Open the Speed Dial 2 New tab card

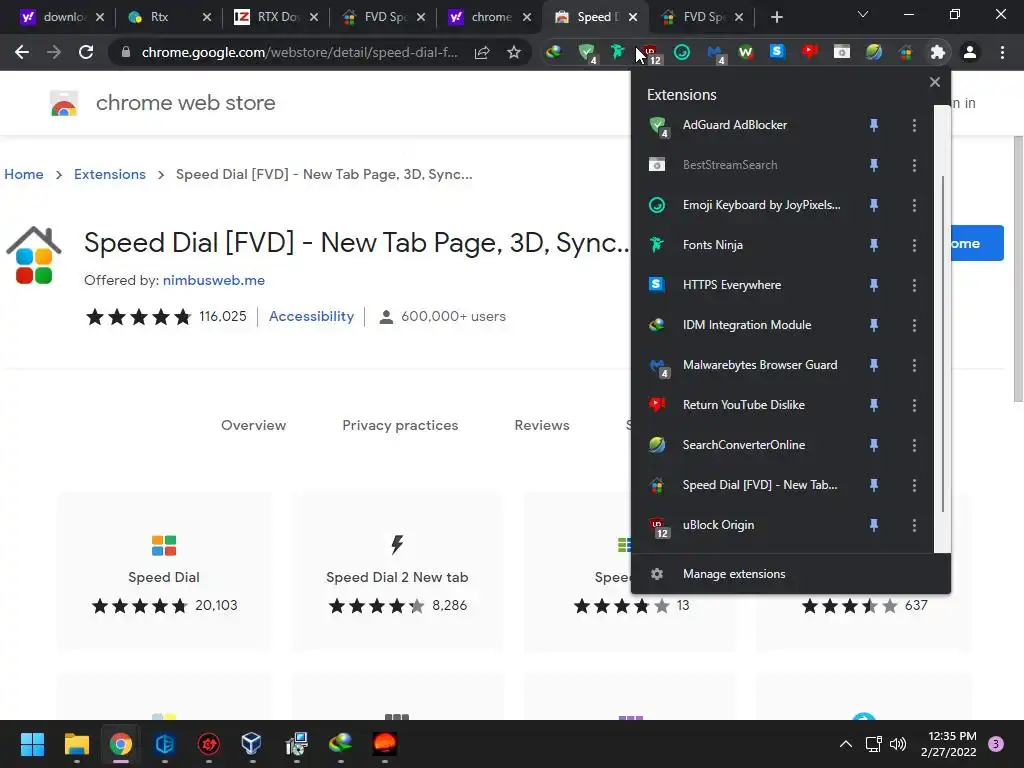tap(397, 573)
